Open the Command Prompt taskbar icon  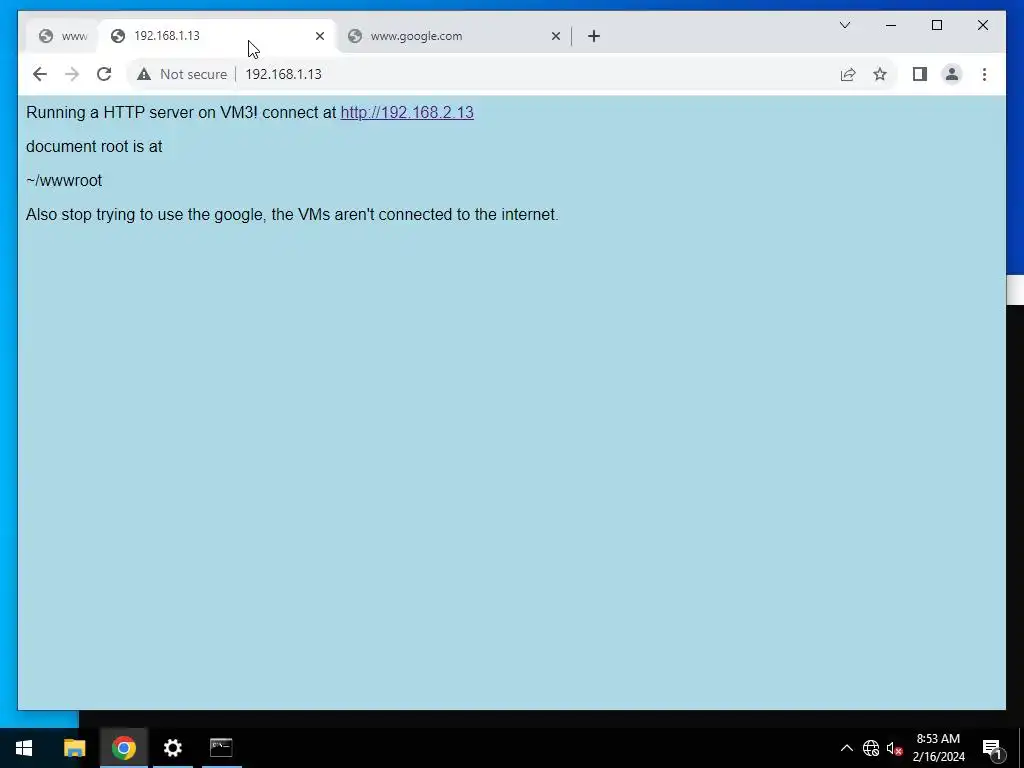click(x=221, y=748)
